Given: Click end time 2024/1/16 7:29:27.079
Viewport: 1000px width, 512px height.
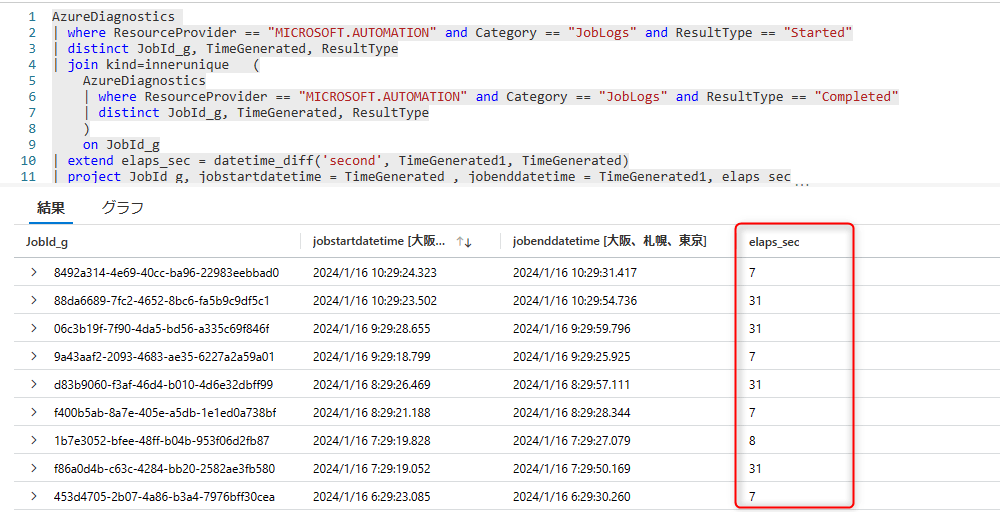Looking at the screenshot, I should click(x=571, y=441).
